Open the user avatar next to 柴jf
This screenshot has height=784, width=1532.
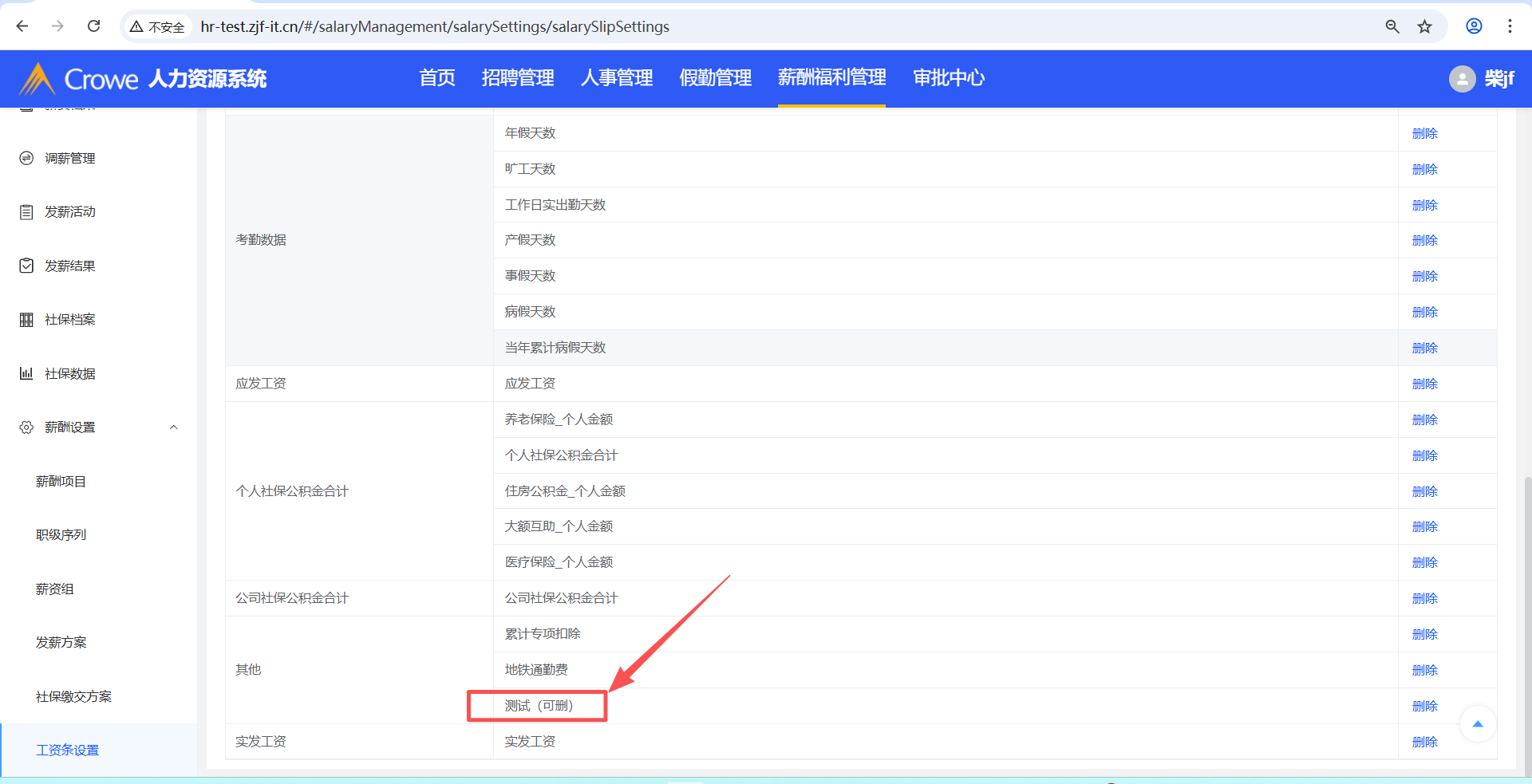(1462, 78)
